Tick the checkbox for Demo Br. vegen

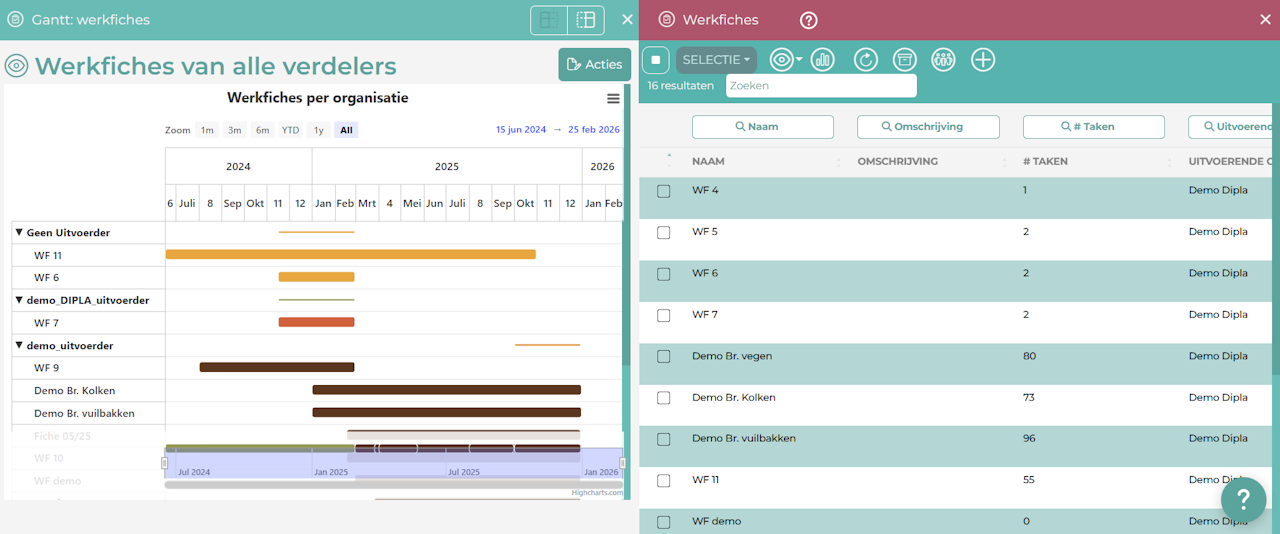(664, 357)
